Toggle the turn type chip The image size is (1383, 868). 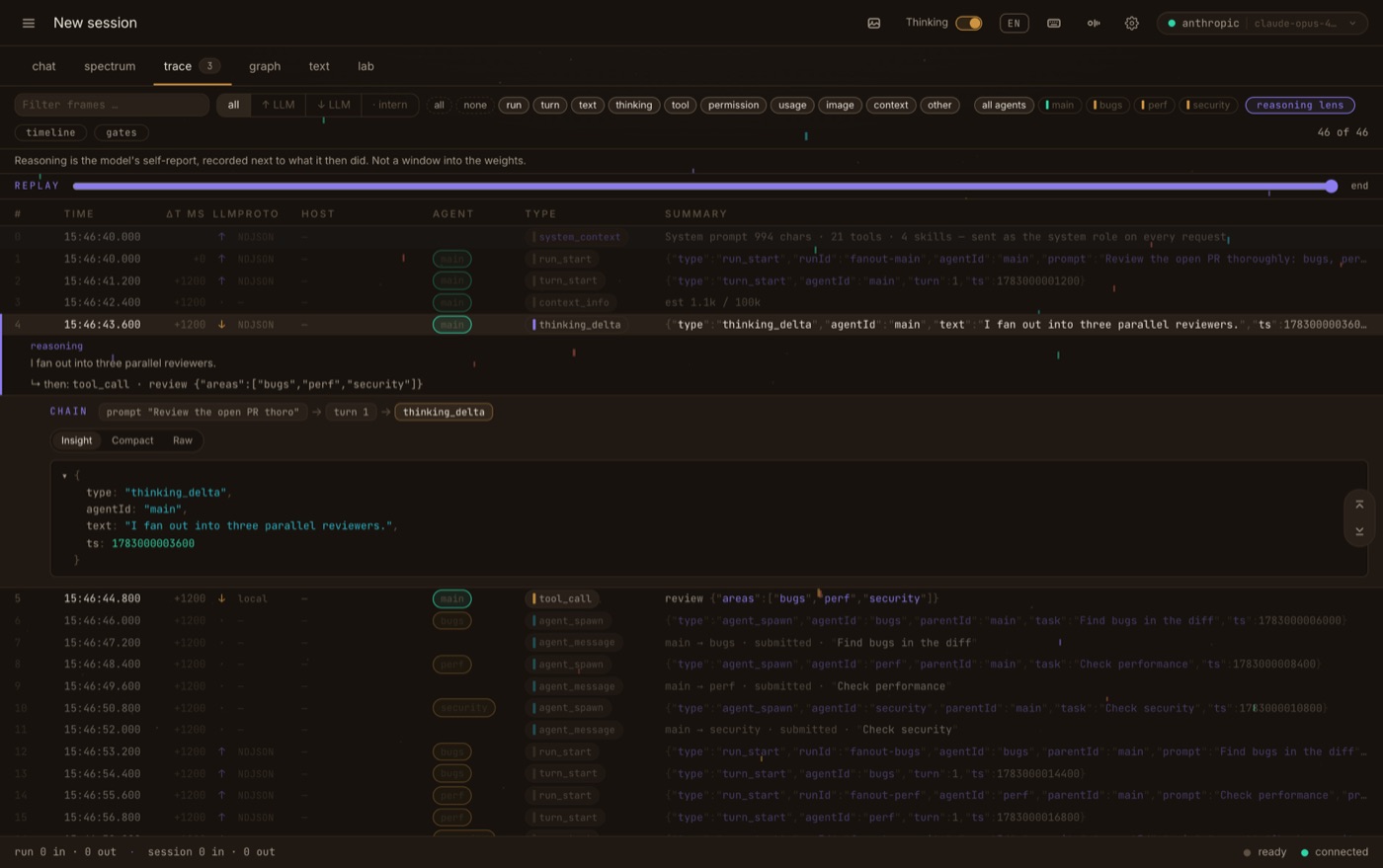(550, 105)
